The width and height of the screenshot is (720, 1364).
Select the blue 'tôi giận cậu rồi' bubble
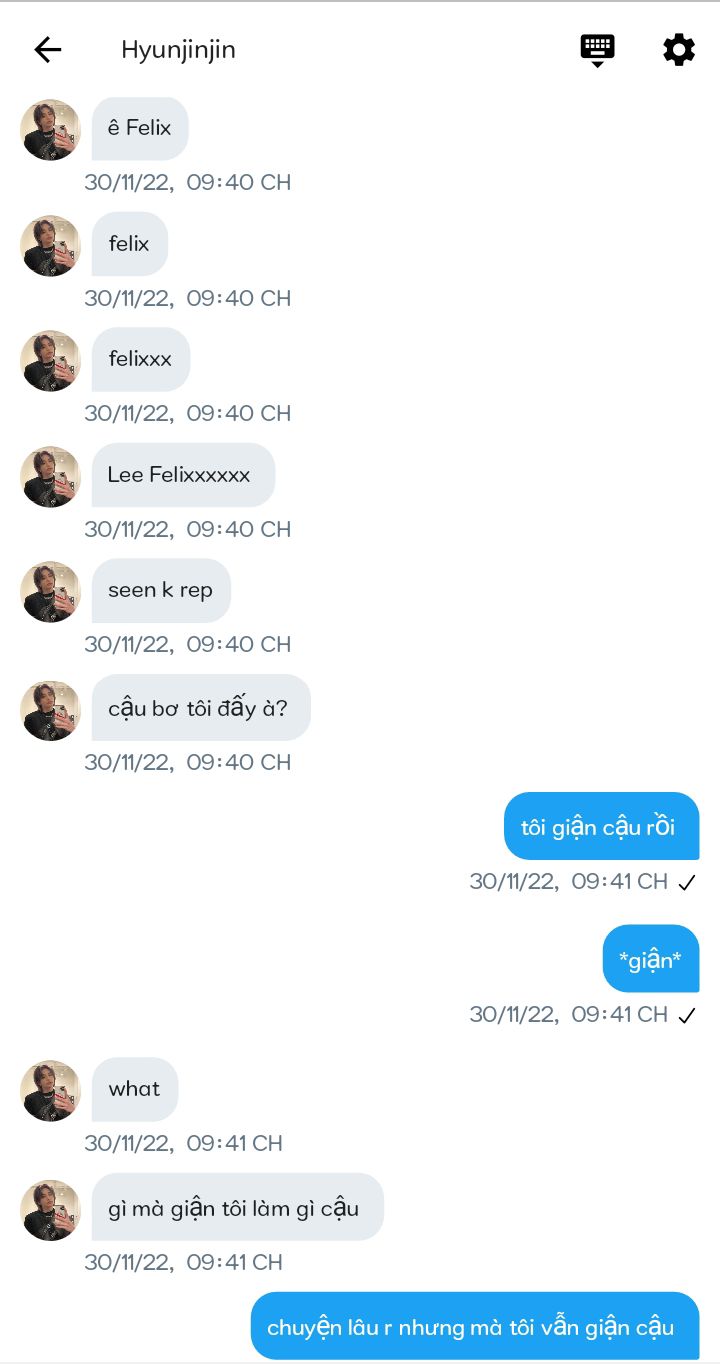[601, 826]
